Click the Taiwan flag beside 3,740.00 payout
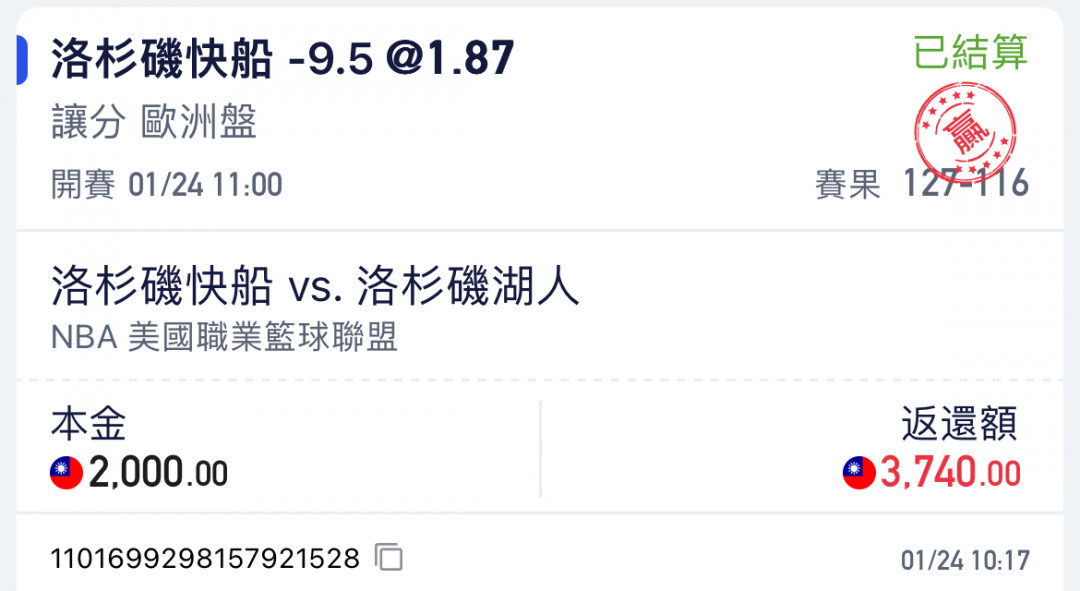This screenshot has height=591, width=1080. coord(859,473)
